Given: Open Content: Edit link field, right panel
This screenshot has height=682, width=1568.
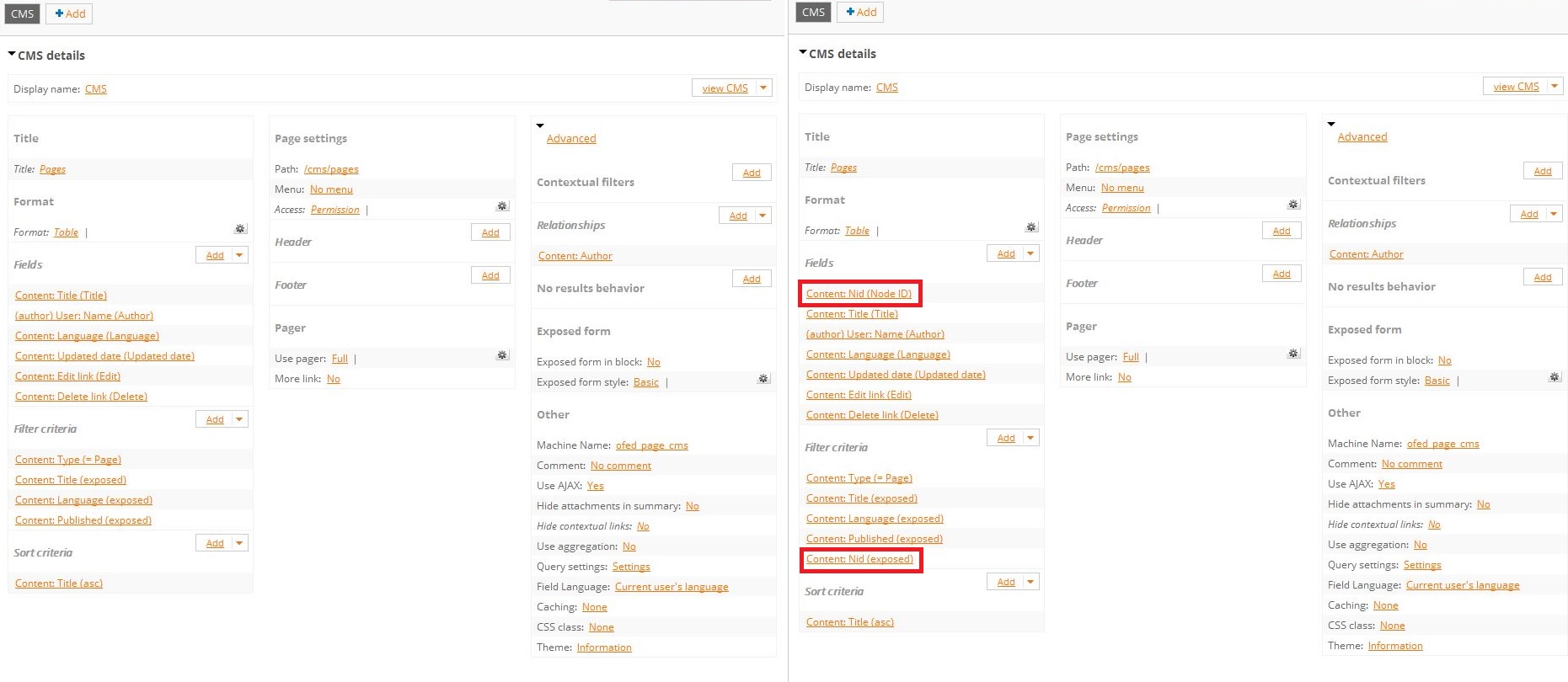Looking at the screenshot, I should click(859, 395).
